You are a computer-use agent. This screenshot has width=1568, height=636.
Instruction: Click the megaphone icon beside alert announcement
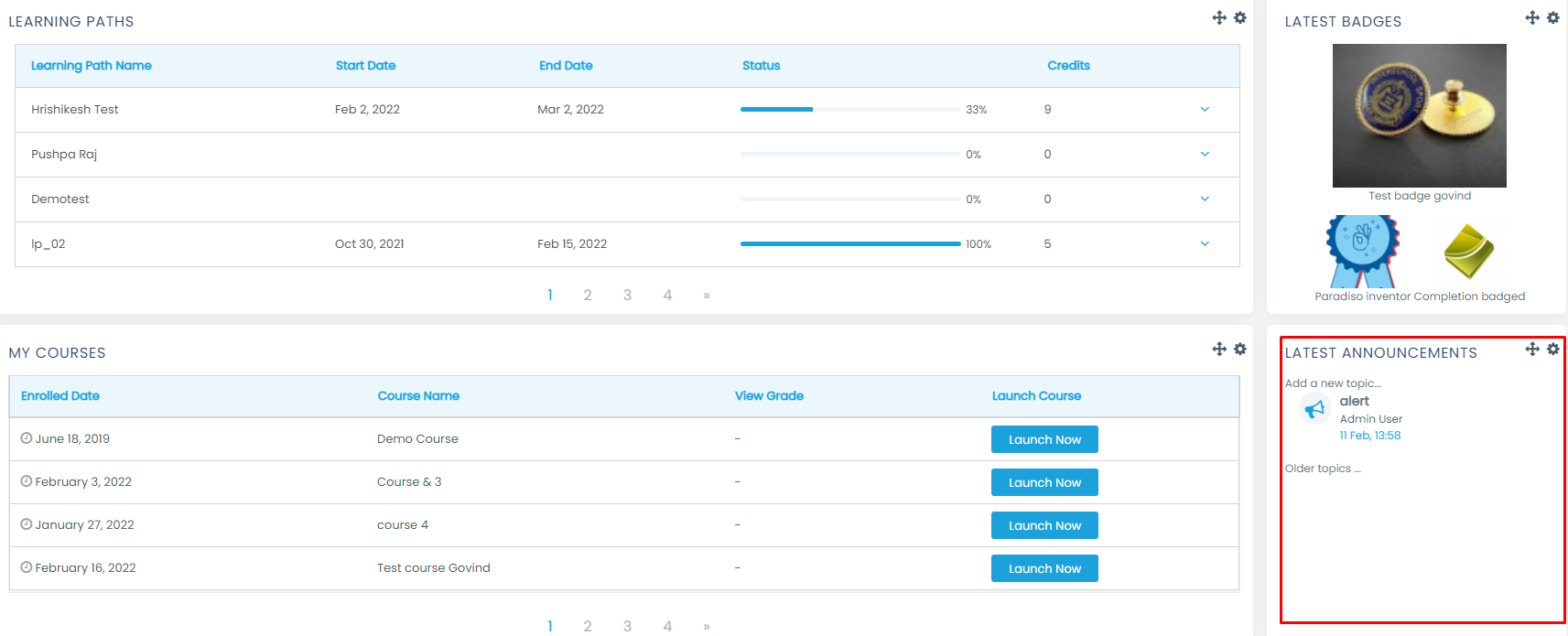1315,409
